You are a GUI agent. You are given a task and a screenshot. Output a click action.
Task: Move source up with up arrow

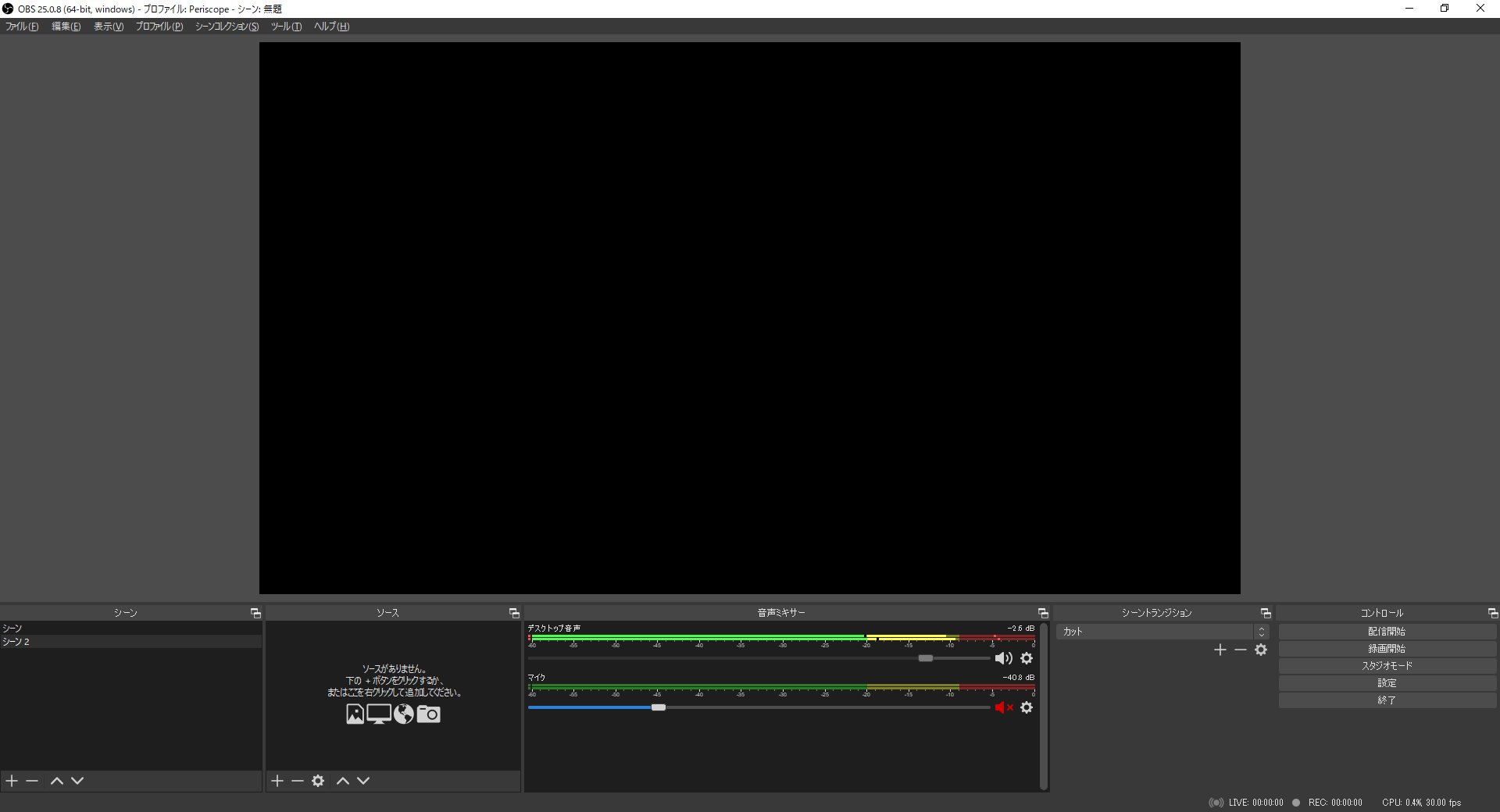343,781
